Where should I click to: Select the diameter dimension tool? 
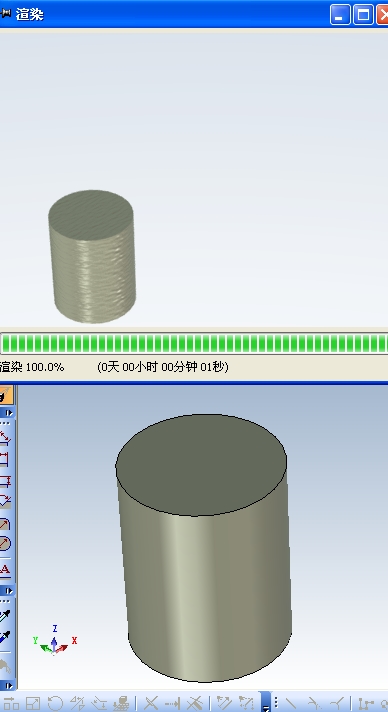(x=5, y=544)
